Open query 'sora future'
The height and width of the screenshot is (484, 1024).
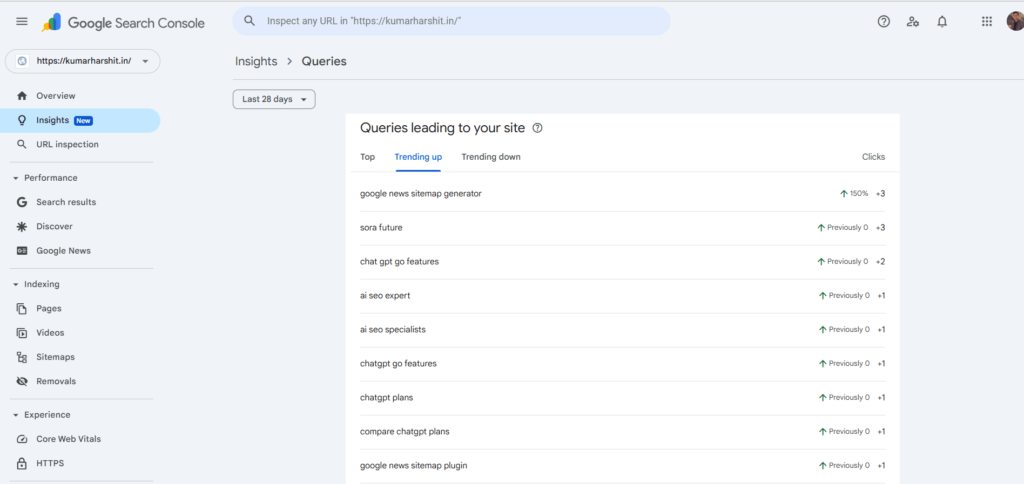(381, 228)
